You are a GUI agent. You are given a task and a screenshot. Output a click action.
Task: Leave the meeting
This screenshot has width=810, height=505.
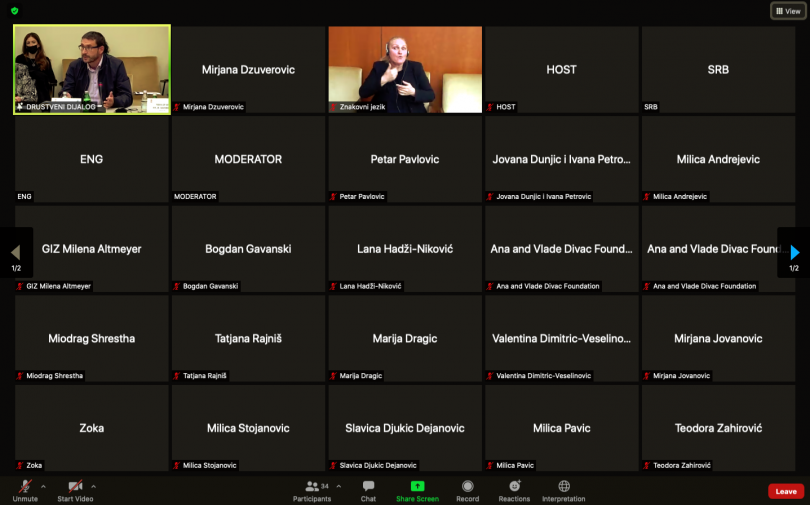[786, 491]
